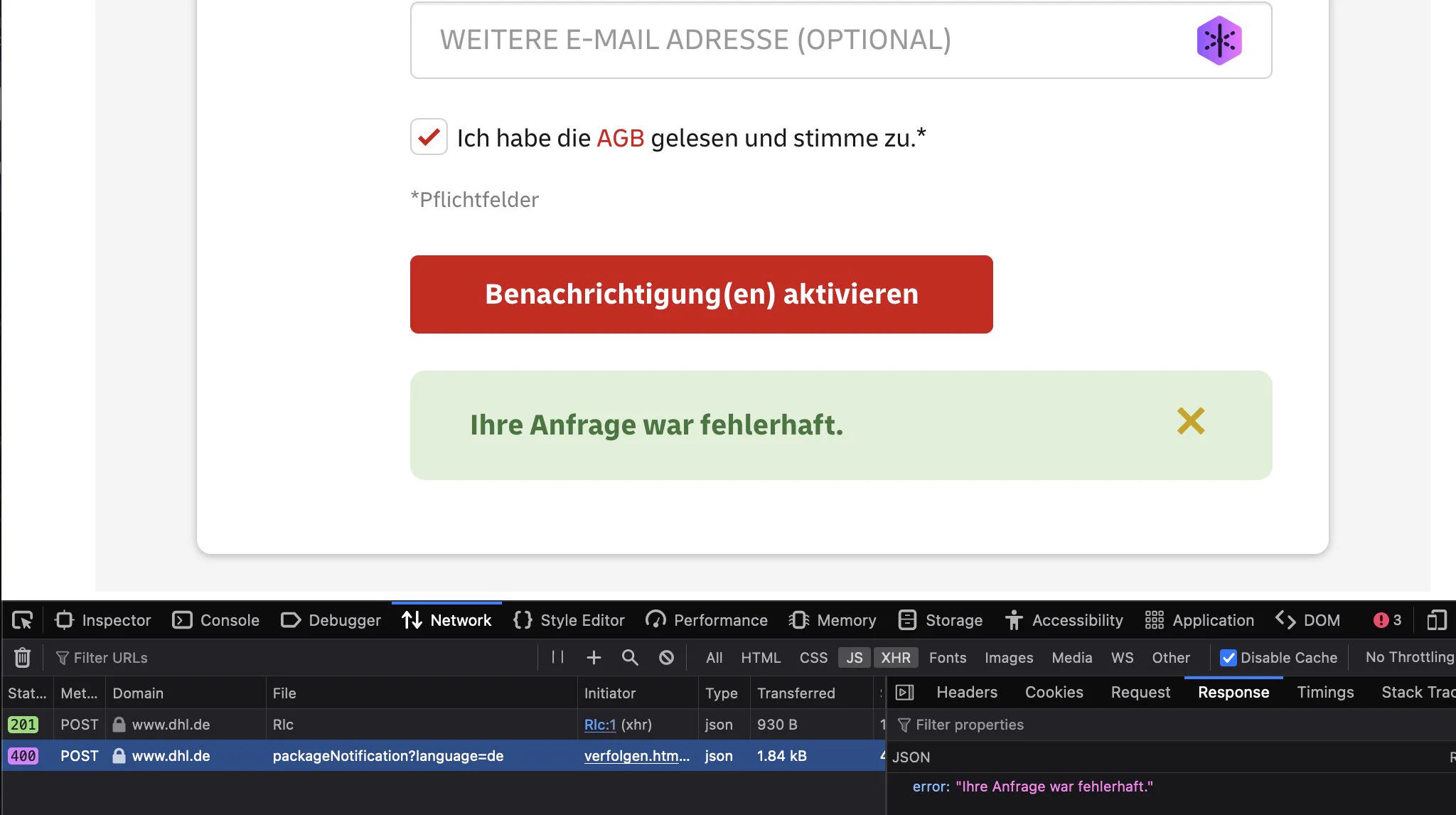
Task: Collapse the request details pane
Action: pos(904,692)
